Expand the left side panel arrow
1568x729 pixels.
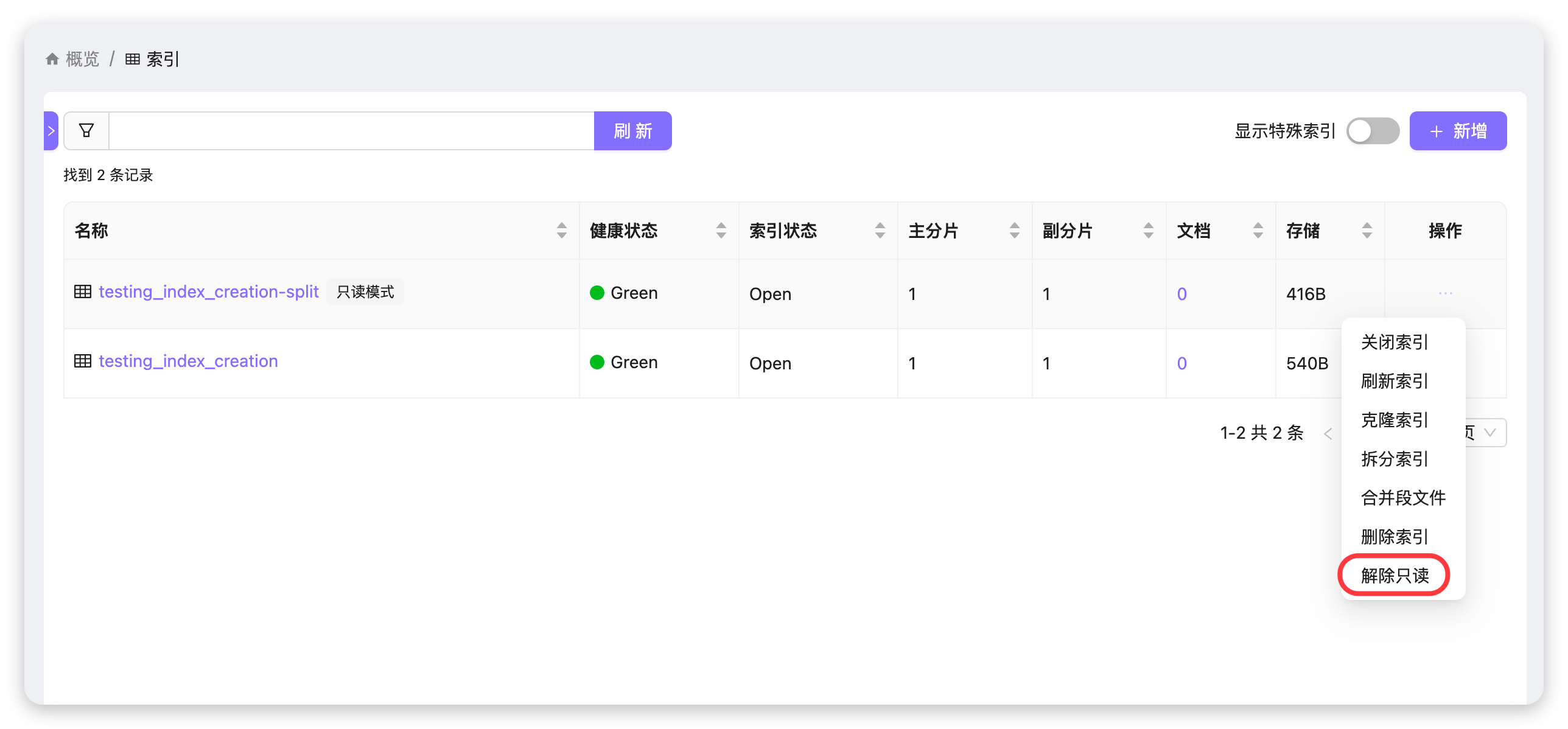coord(51,131)
